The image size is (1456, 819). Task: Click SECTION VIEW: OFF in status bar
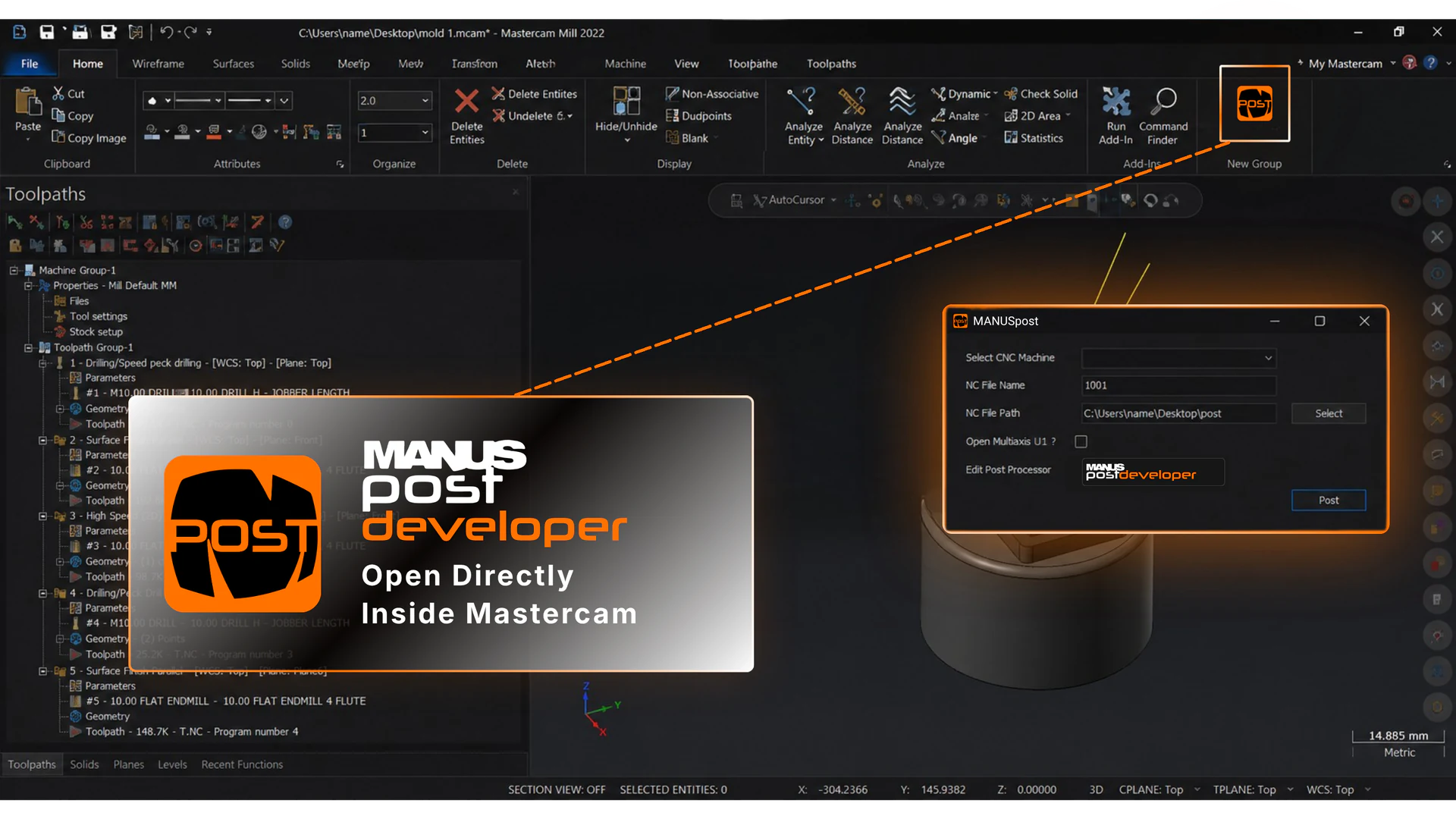point(557,789)
